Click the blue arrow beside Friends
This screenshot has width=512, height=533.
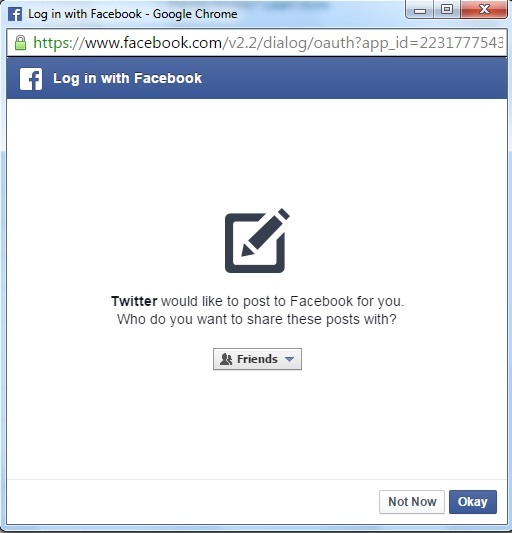(289, 359)
